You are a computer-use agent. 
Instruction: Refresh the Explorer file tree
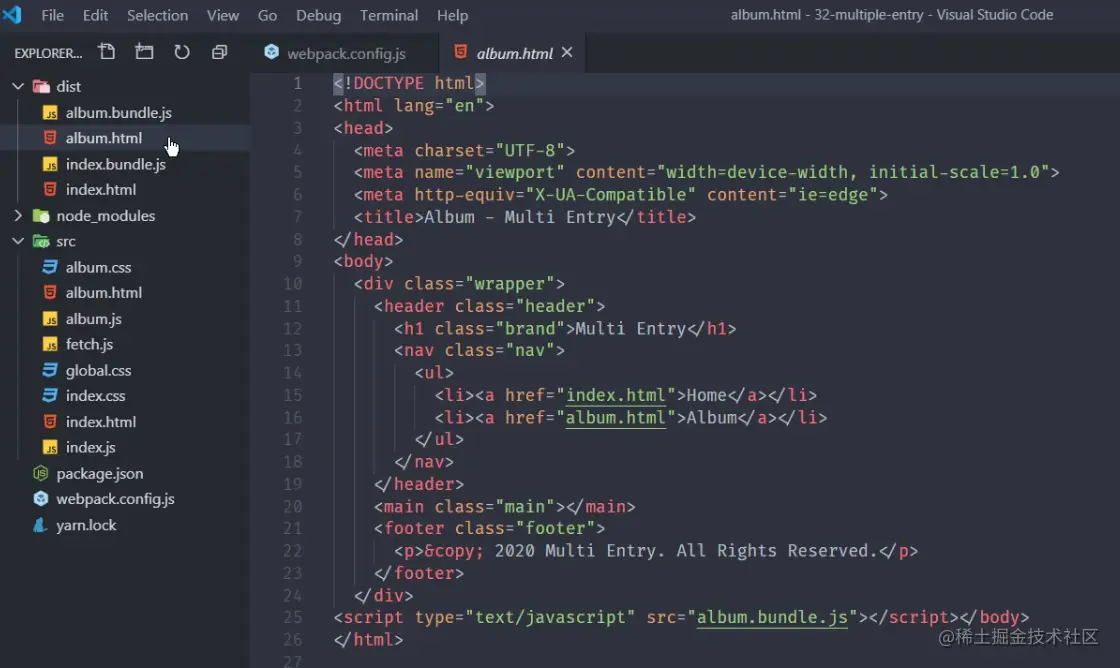[x=181, y=51]
